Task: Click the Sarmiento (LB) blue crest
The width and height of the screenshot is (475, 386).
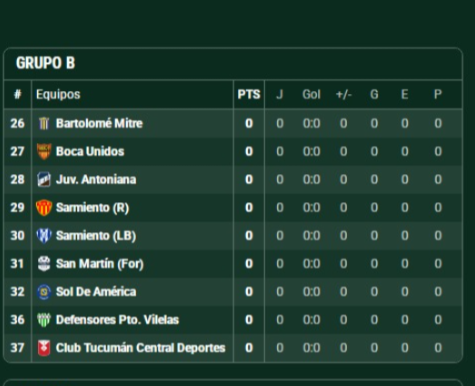Action: [x=44, y=235]
